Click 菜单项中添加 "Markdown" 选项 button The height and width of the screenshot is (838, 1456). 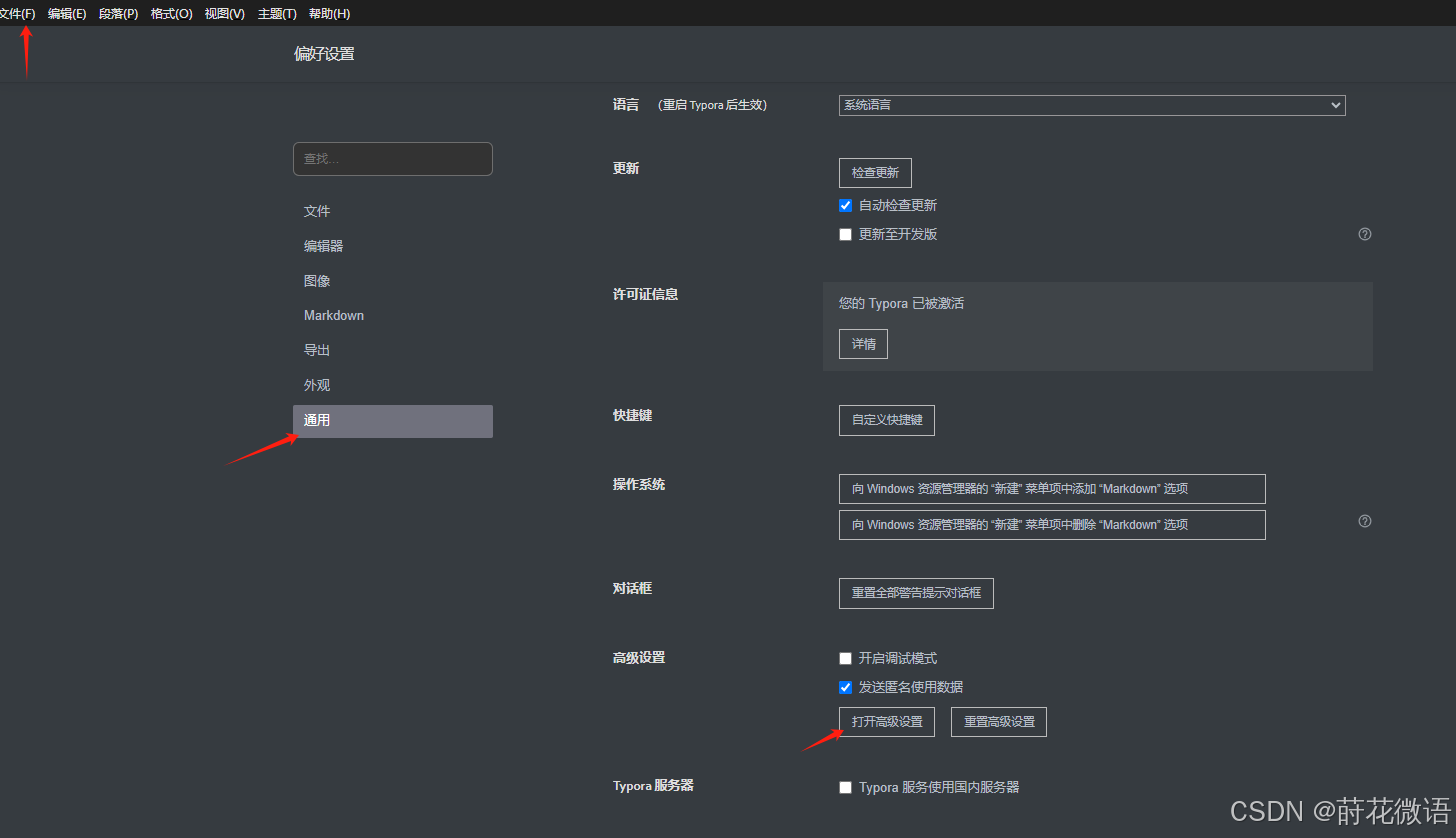[x=1052, y=489]
